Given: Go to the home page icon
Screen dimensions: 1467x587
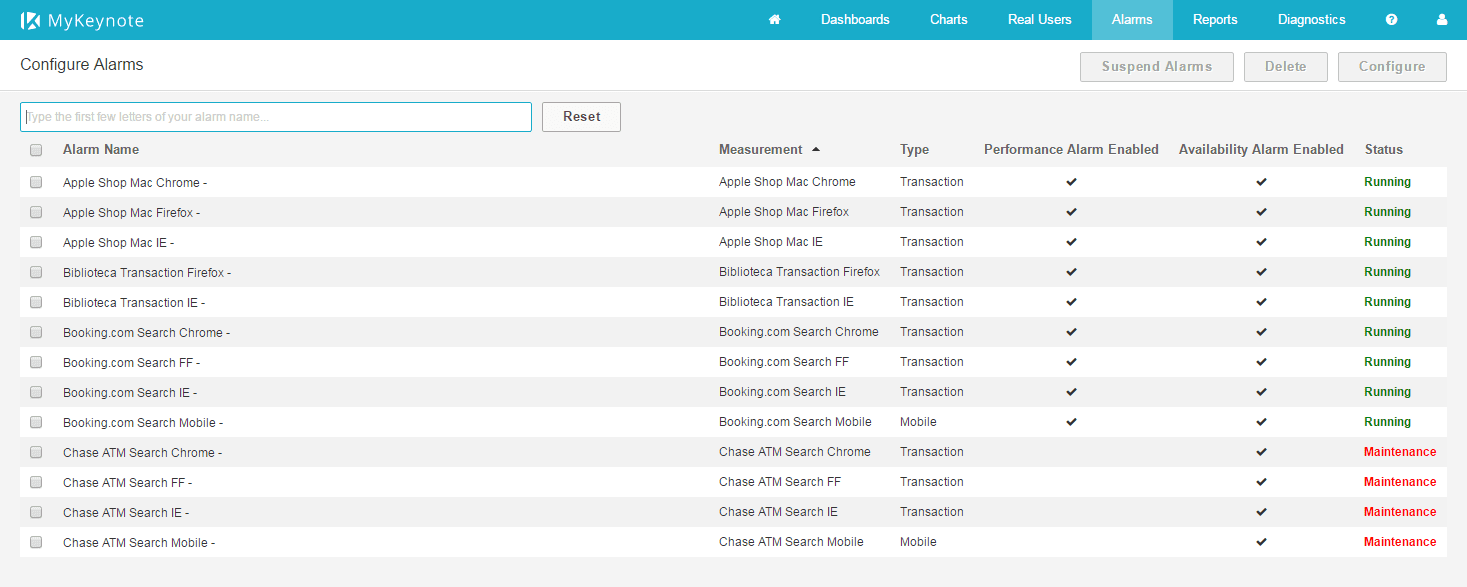Looking at the screenshot, I should (x=774, y=20).
